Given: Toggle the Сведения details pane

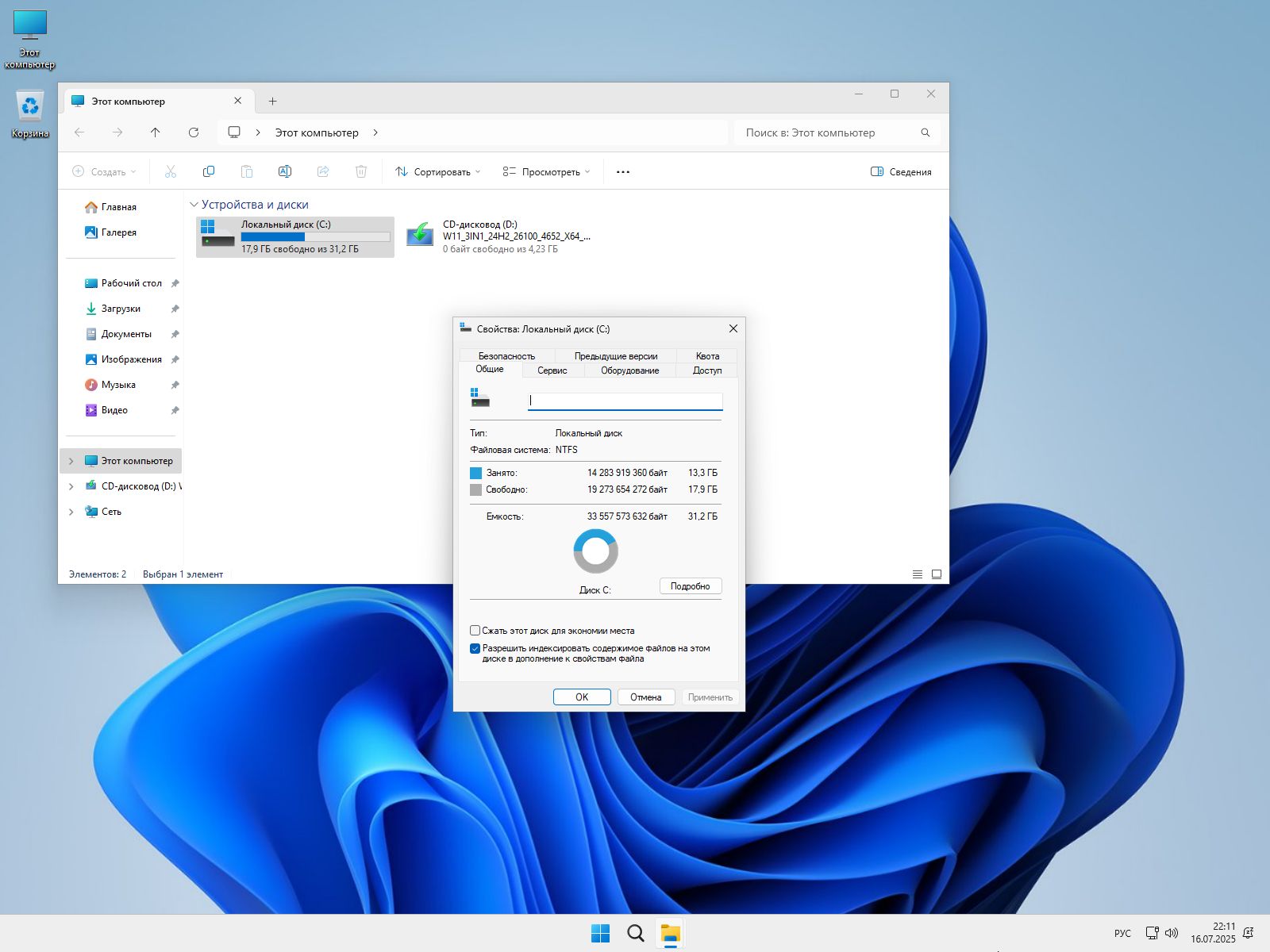Looking at the screenshot, I should (x=901, y=171).
